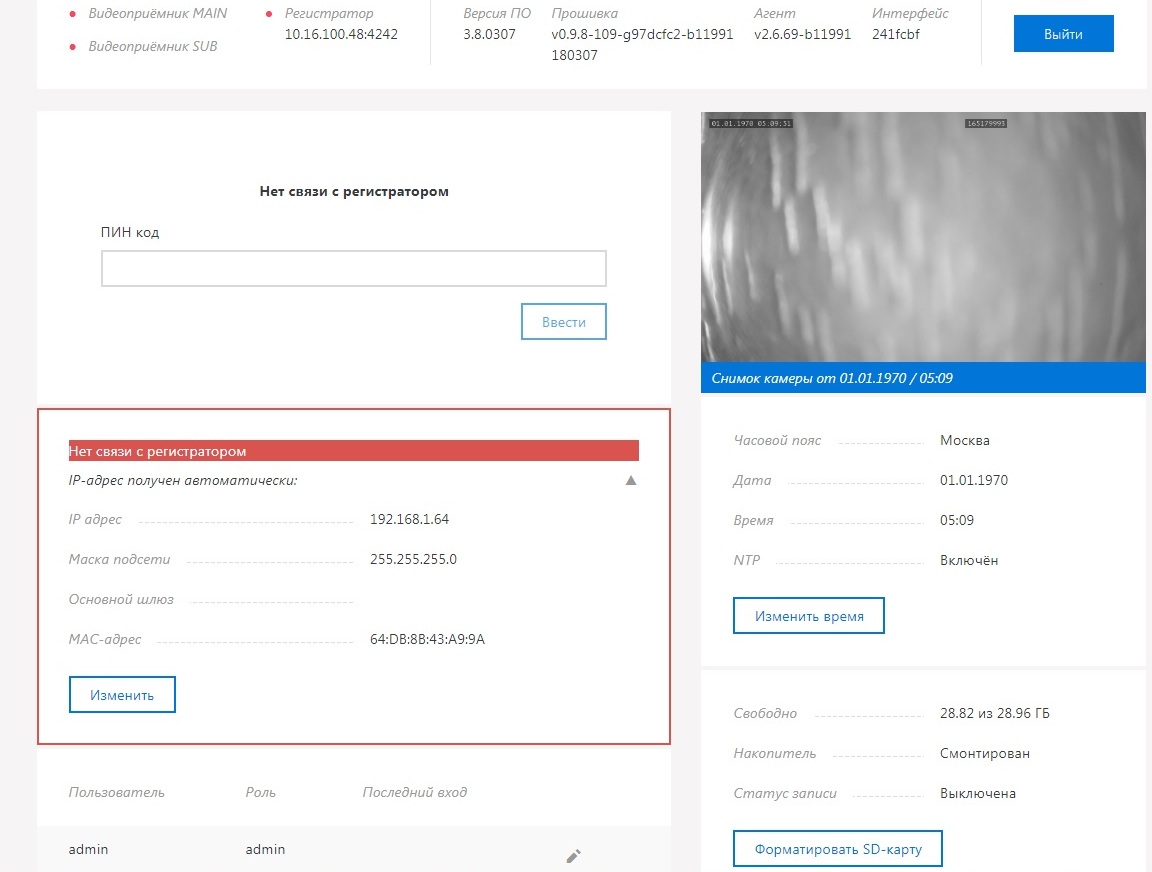Viewport: 1152px width, 872px height.
Task: Edit the admin user with pencil icon
Action: (573, 855)
